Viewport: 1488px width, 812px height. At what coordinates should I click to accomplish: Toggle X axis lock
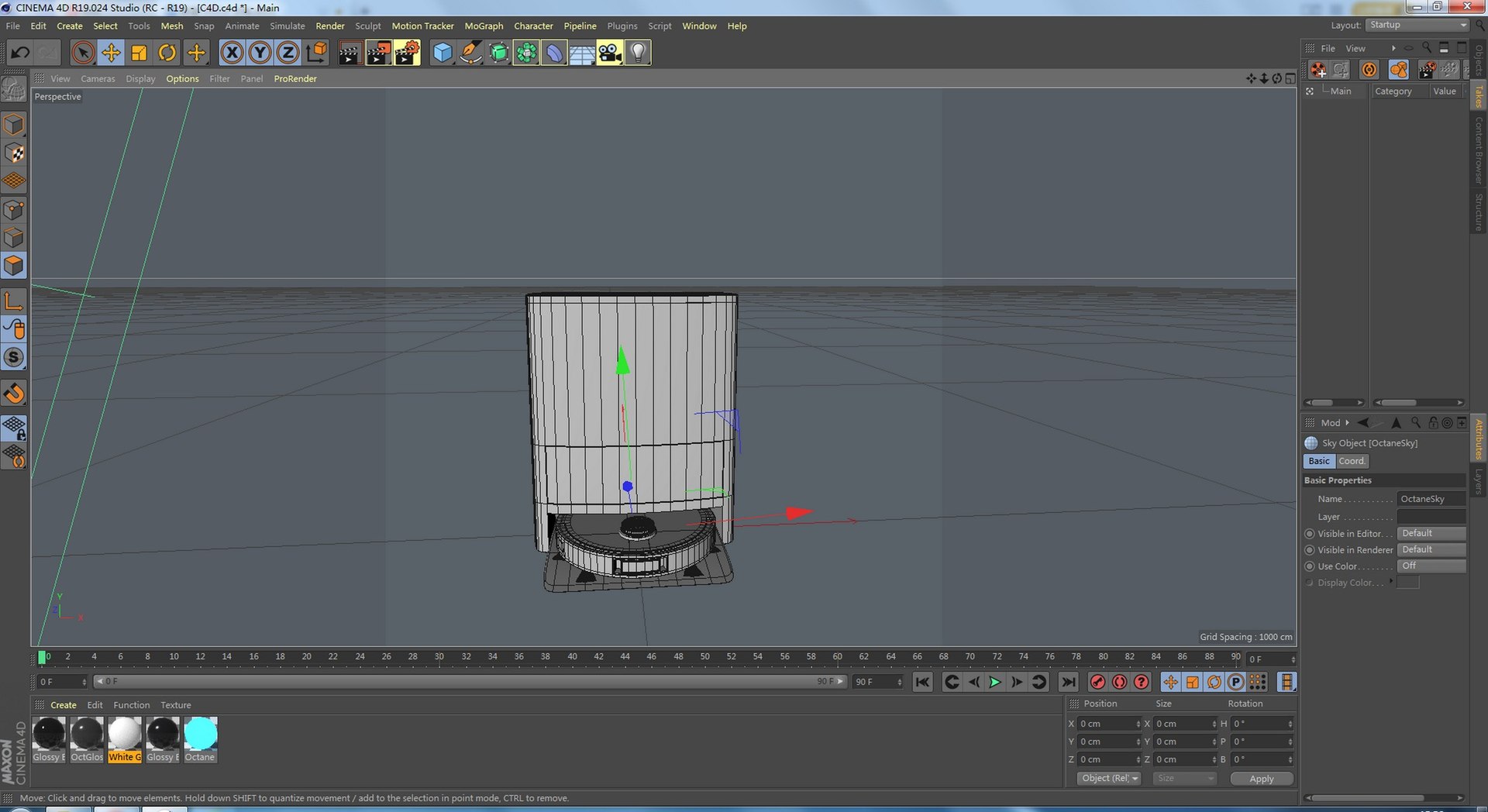(x=232, y=53)
